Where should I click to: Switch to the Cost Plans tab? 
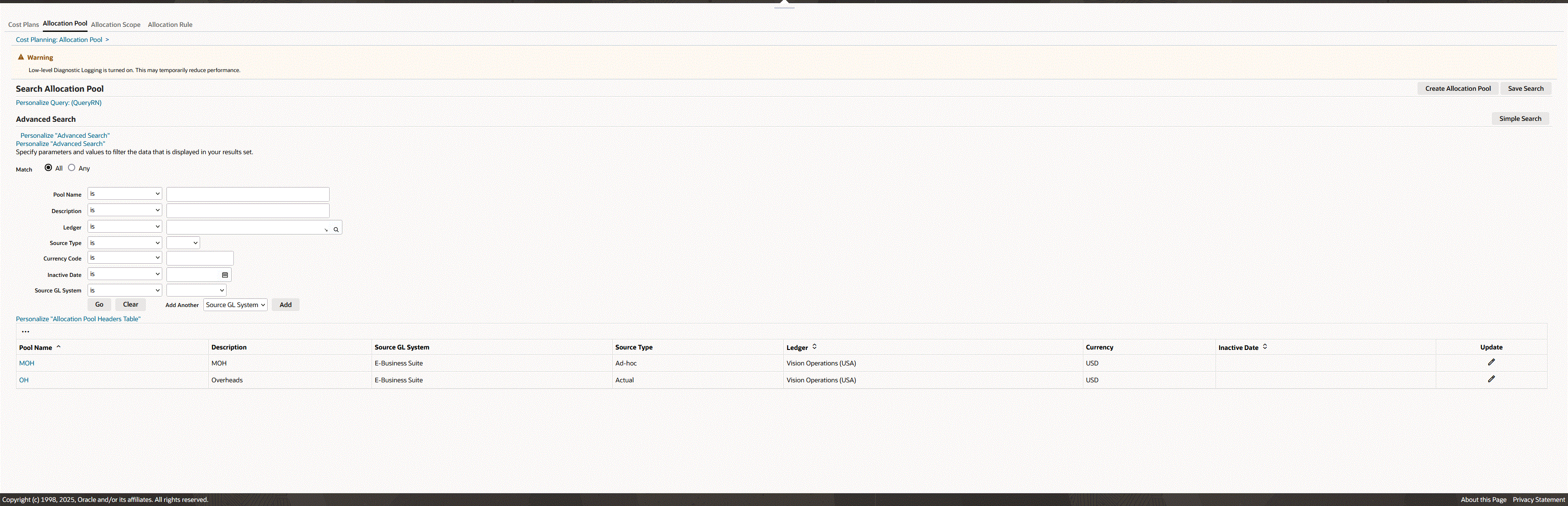tap(23, 25)
